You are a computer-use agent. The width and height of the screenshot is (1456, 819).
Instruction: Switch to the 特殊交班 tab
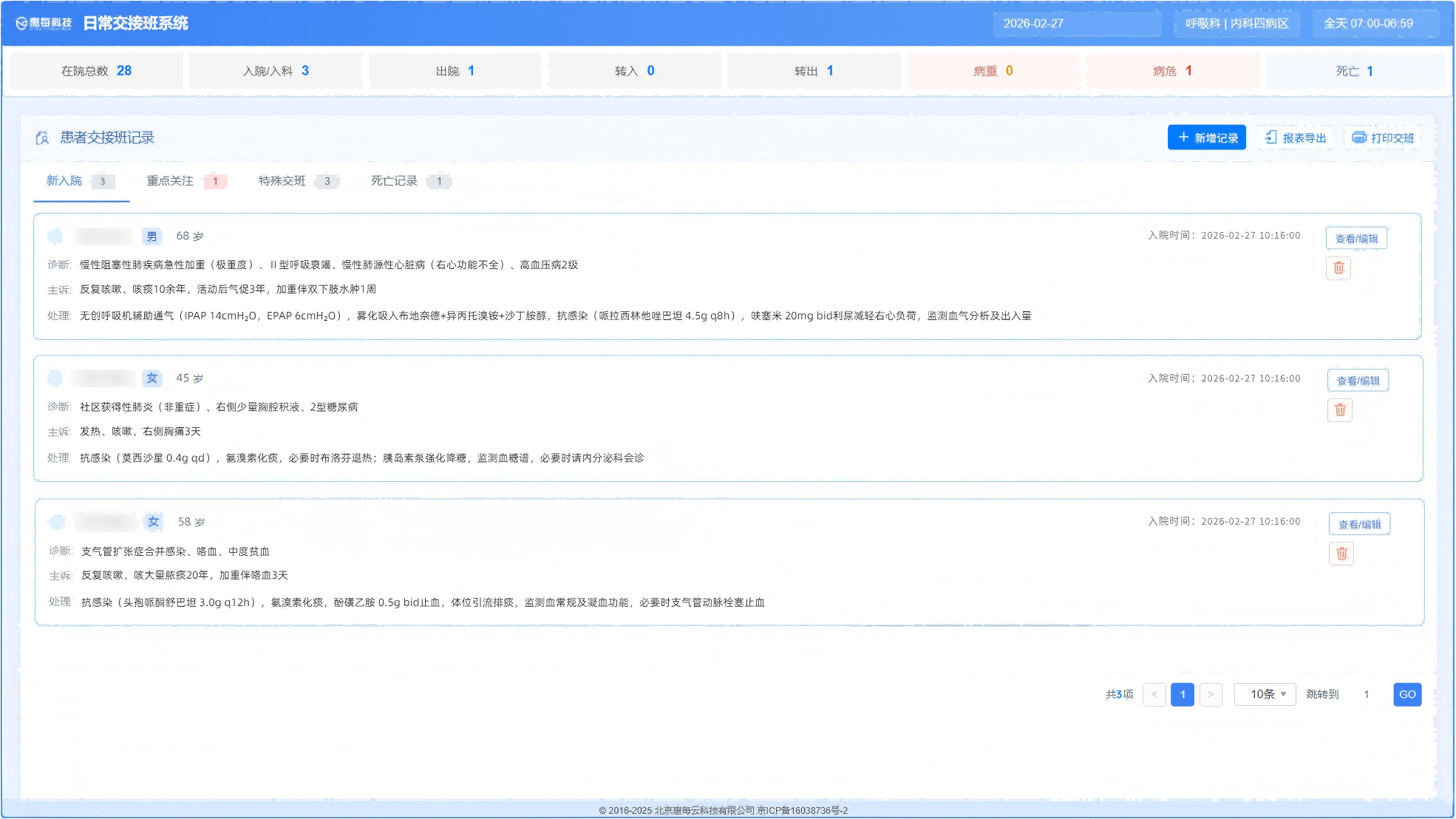pyautogui.click(x=299, y=181)
